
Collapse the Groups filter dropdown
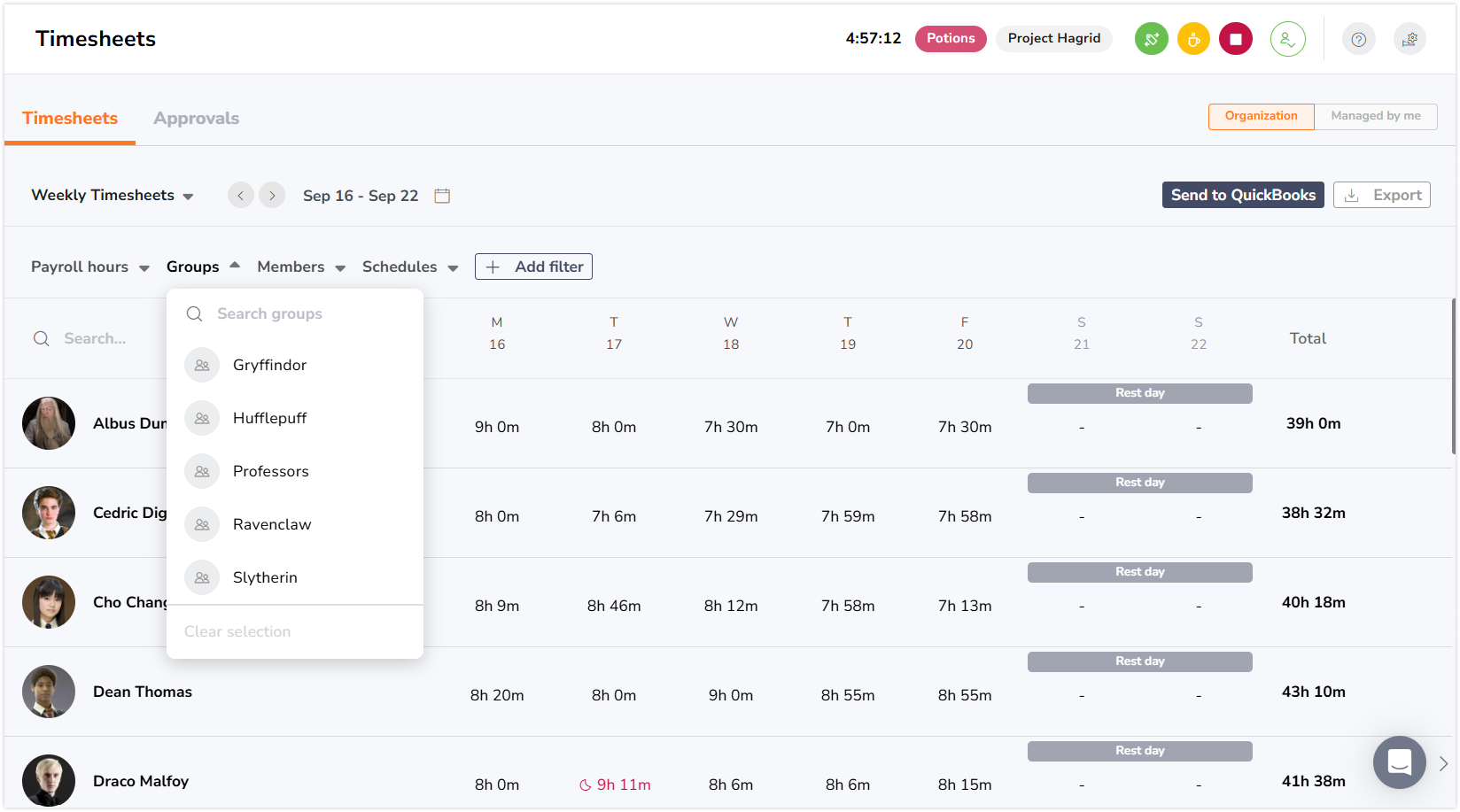click(203, 267)
